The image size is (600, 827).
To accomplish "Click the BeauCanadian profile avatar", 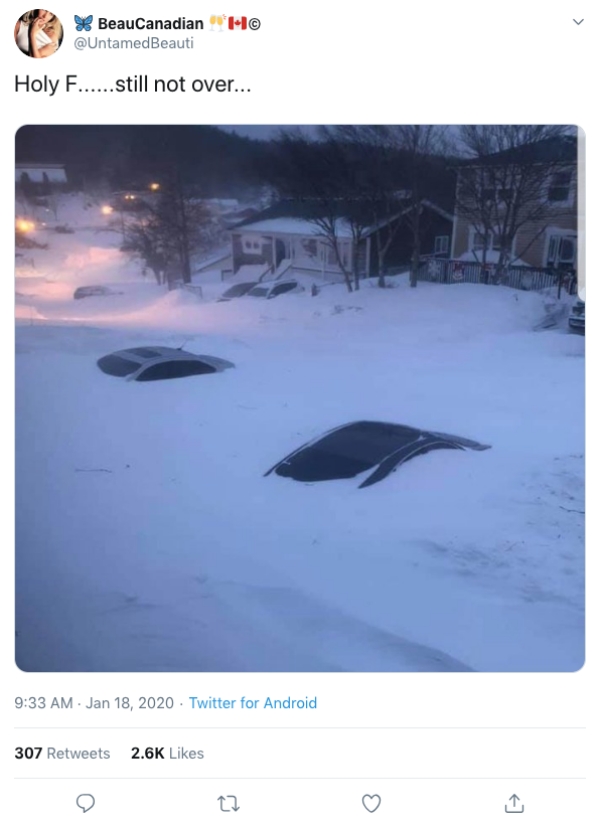I will point(38,33).
